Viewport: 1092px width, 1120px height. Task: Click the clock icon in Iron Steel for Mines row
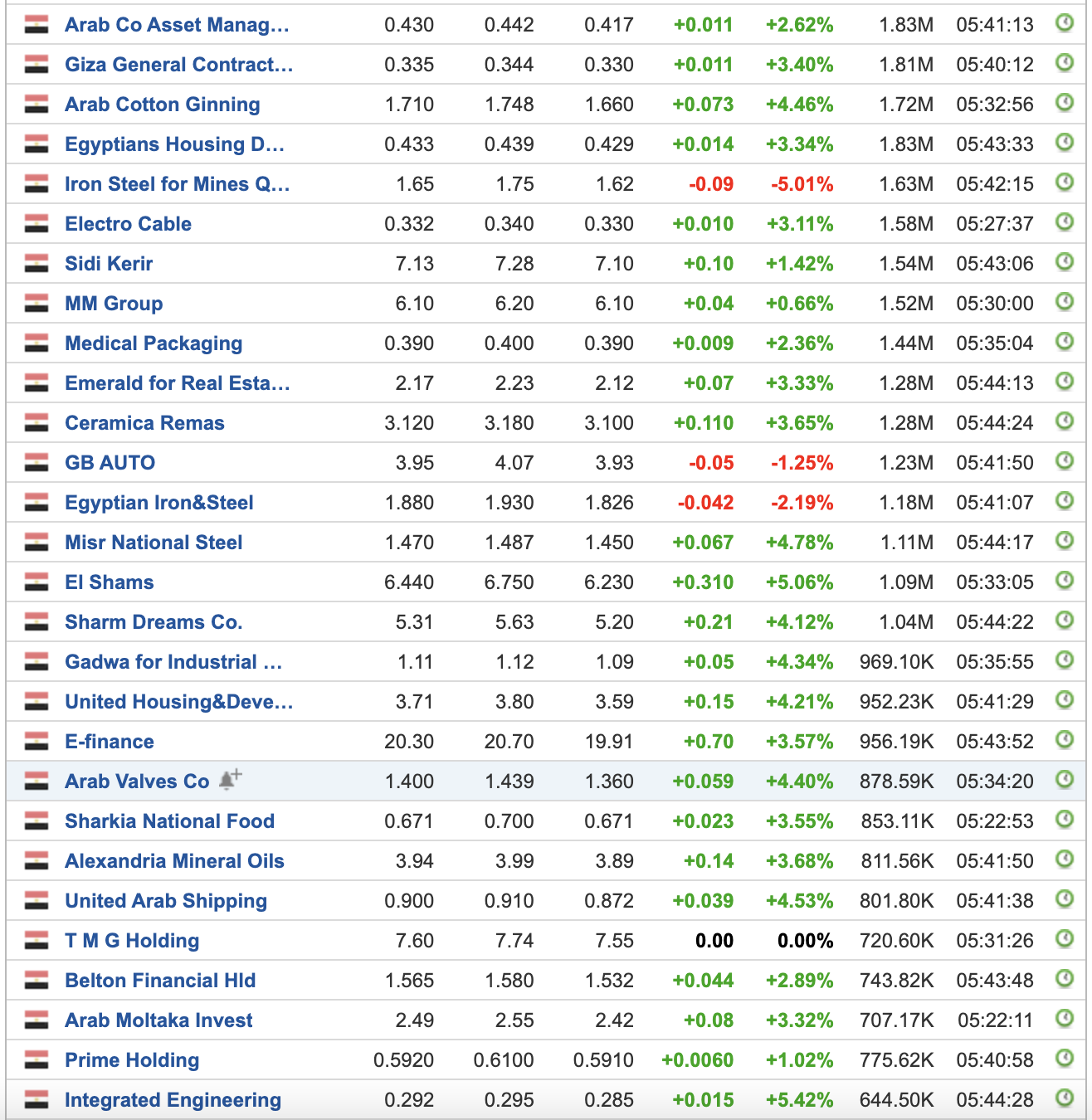[1065, 183]
